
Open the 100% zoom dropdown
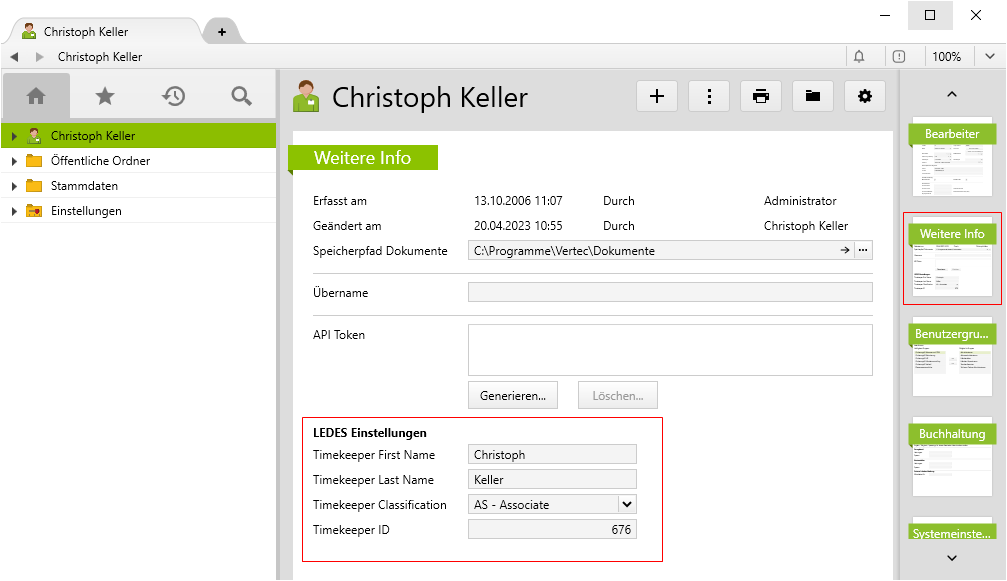click(x=988, y=57)
